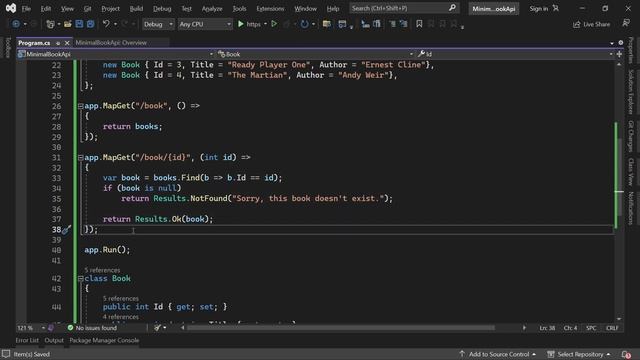Click the MinimalBookApi solution name button in title bar

click(494, 9)
